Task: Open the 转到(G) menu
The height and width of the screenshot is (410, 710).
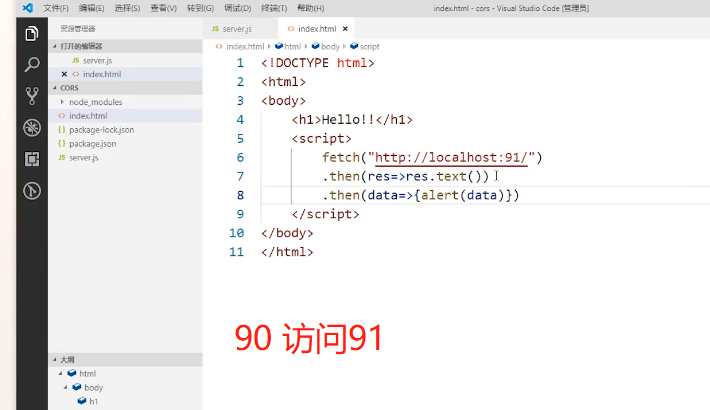Action: click(x=200, y=8)
